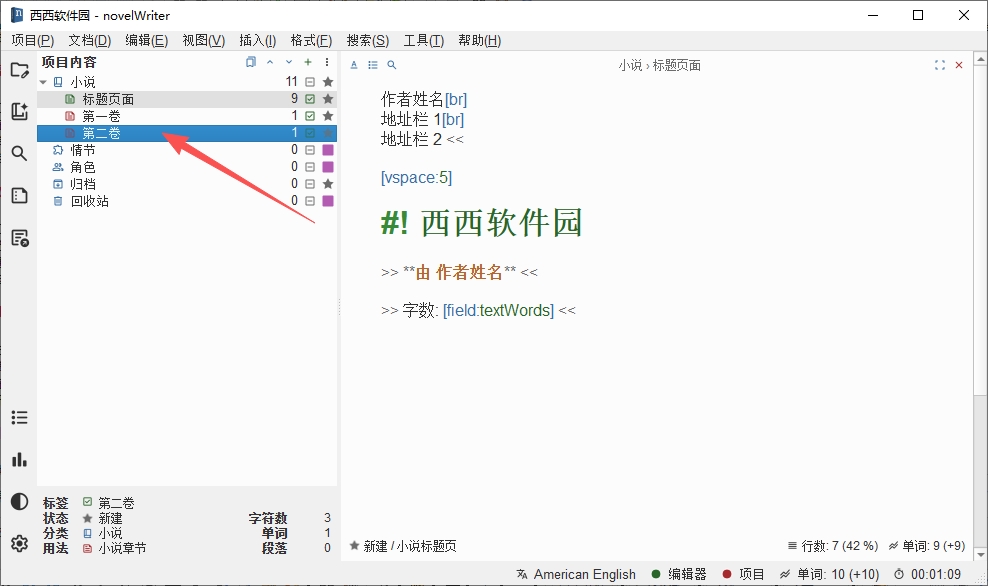This screenshot has width=988, height=586.
Task: Open the outline view sidebar icon
Action: coord(20,195)
